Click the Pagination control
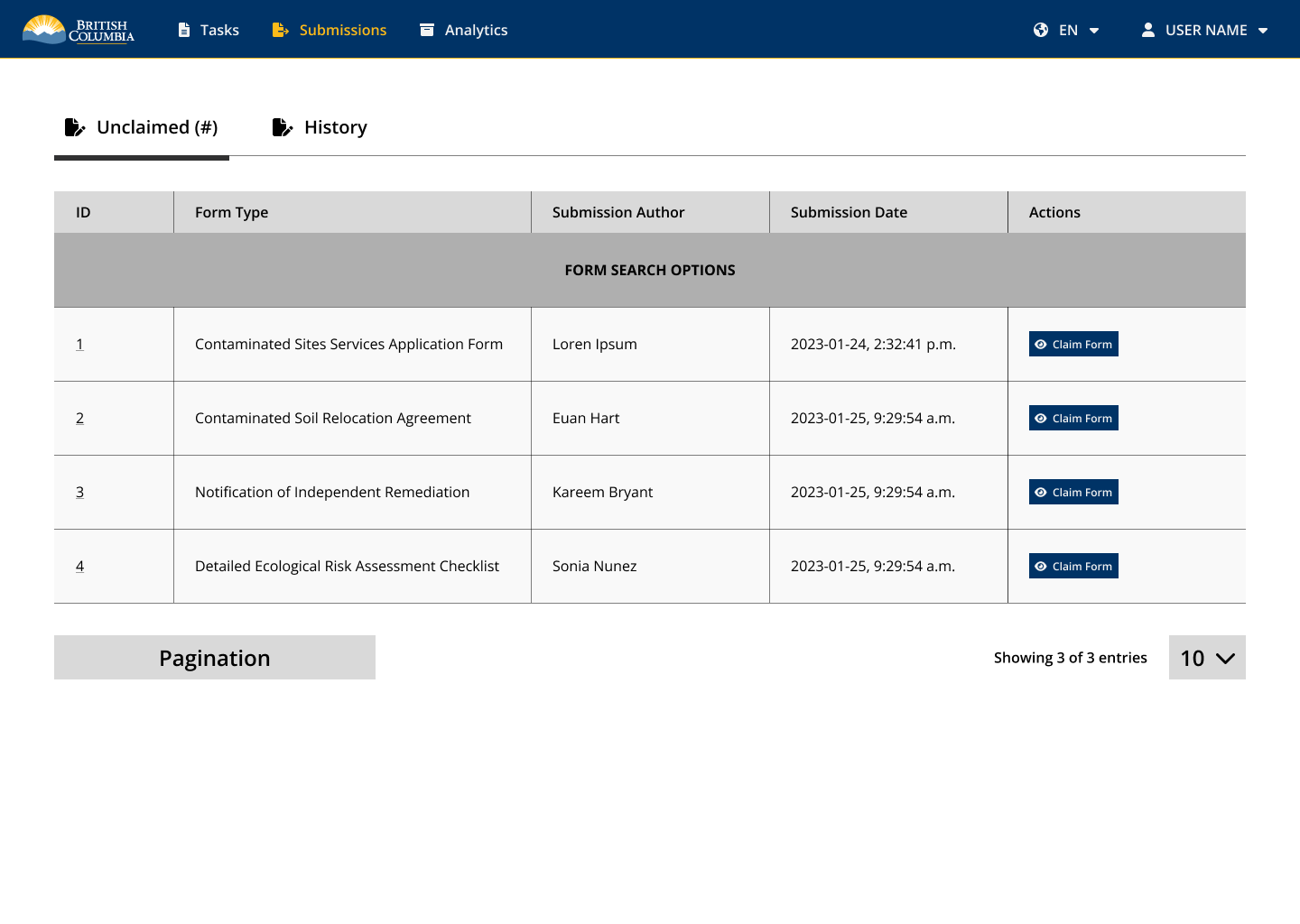The height and width of the screenshot is (924, 1300). tap(215, 658)
